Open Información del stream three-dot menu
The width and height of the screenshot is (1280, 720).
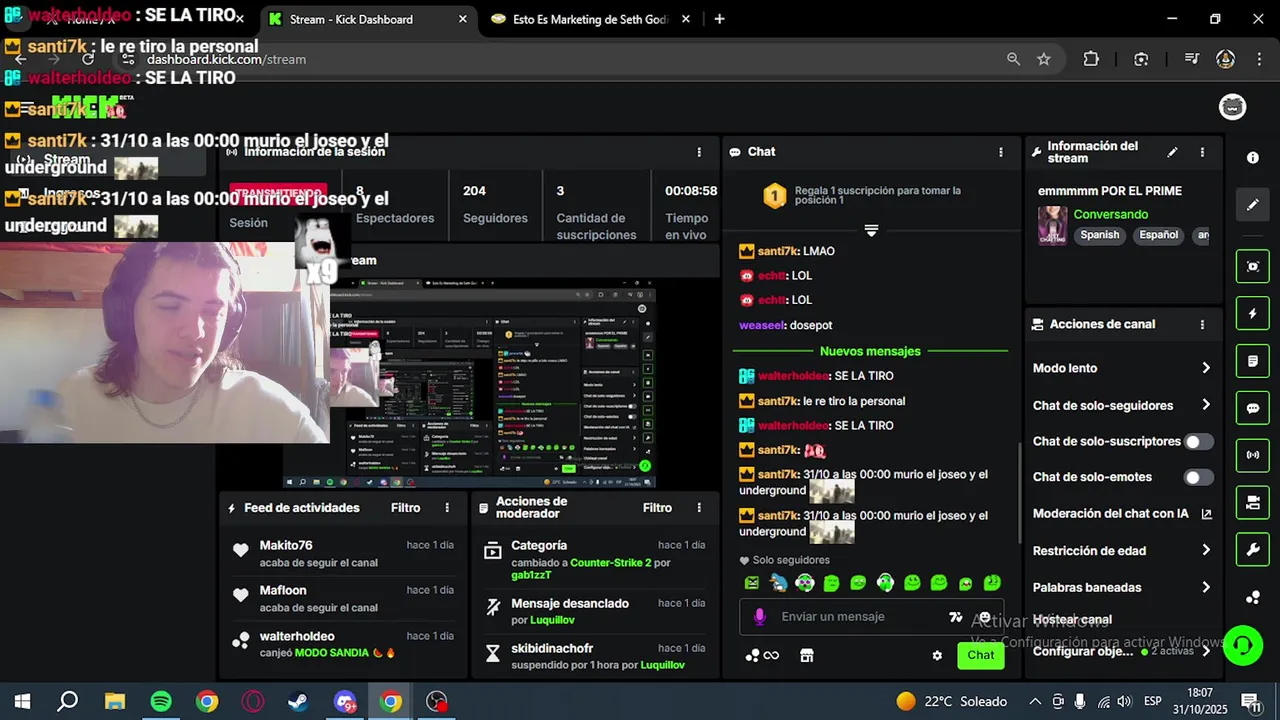(1202, 152)
